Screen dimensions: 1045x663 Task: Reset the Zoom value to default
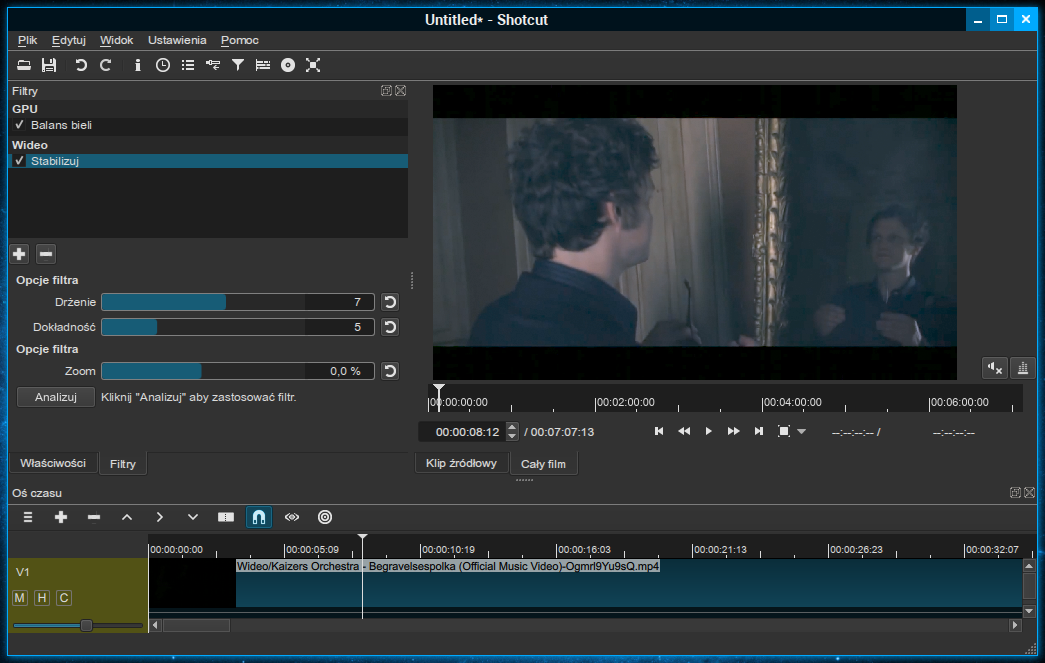point(390,371)
